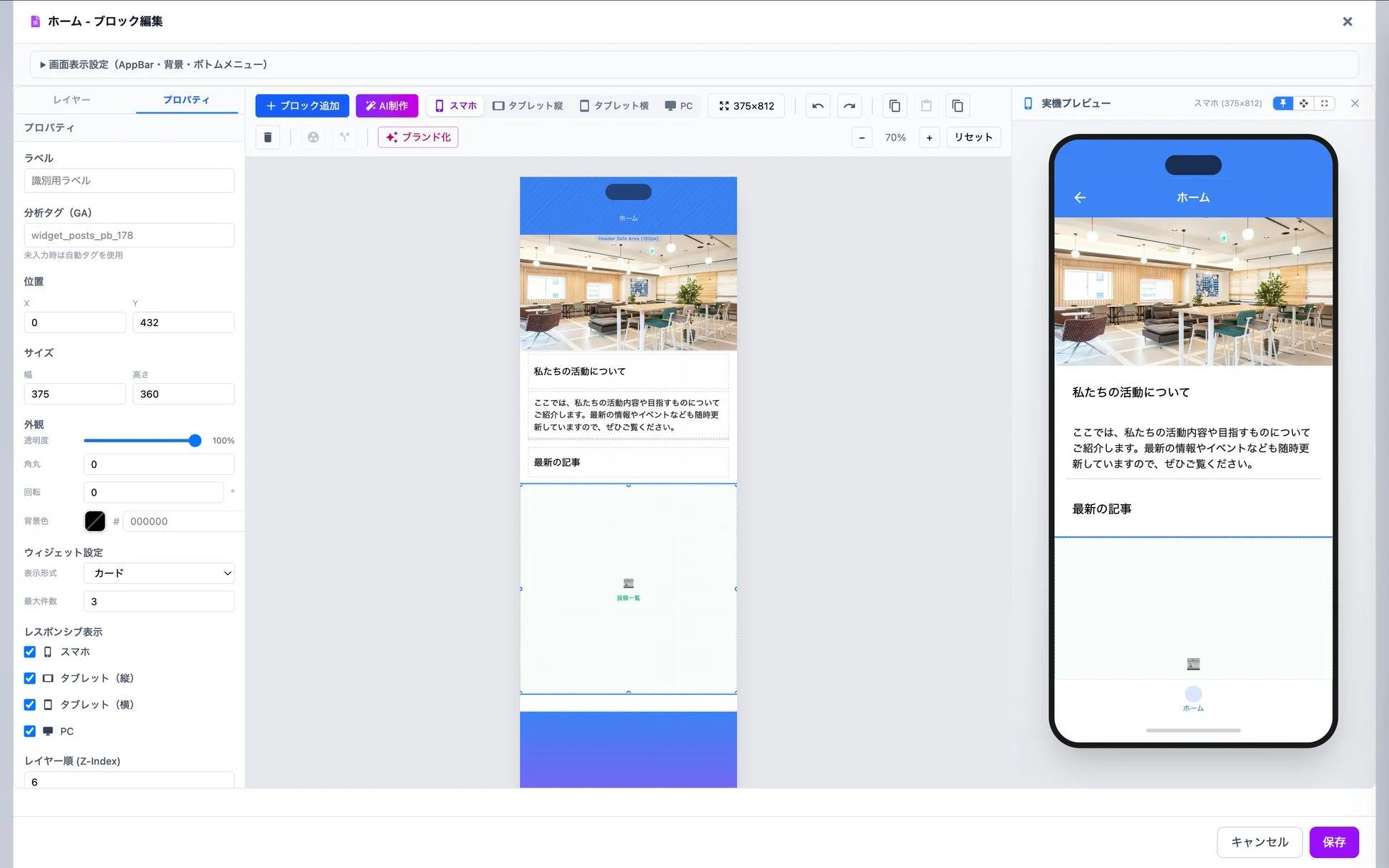Close the 実機プレビュー panel
The width and height of the screenshot is (1389, 868).
(1355, 103)
